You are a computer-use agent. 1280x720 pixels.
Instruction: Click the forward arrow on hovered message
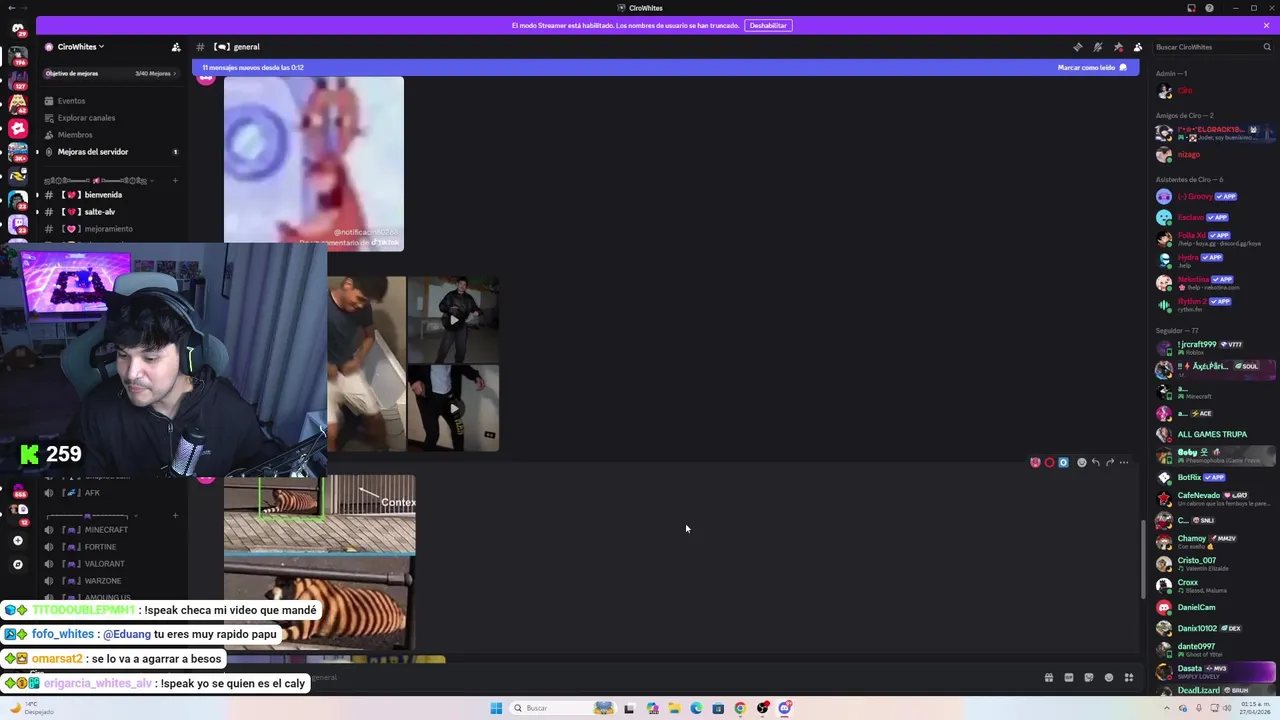pyautogui.click(x=1110, y=463)
